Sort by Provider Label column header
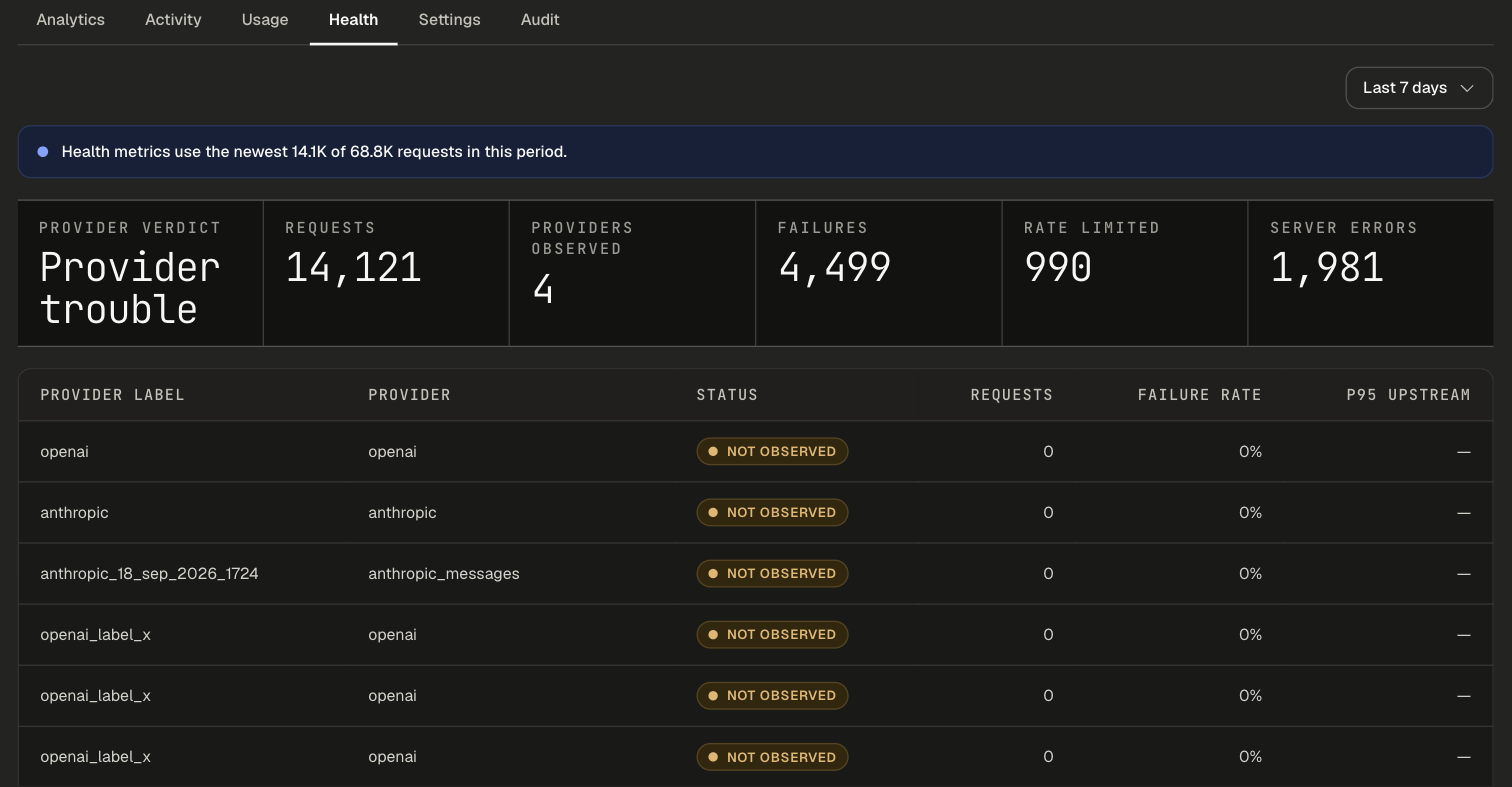Viewport: 1512px width, 787px height. point(112,395)
